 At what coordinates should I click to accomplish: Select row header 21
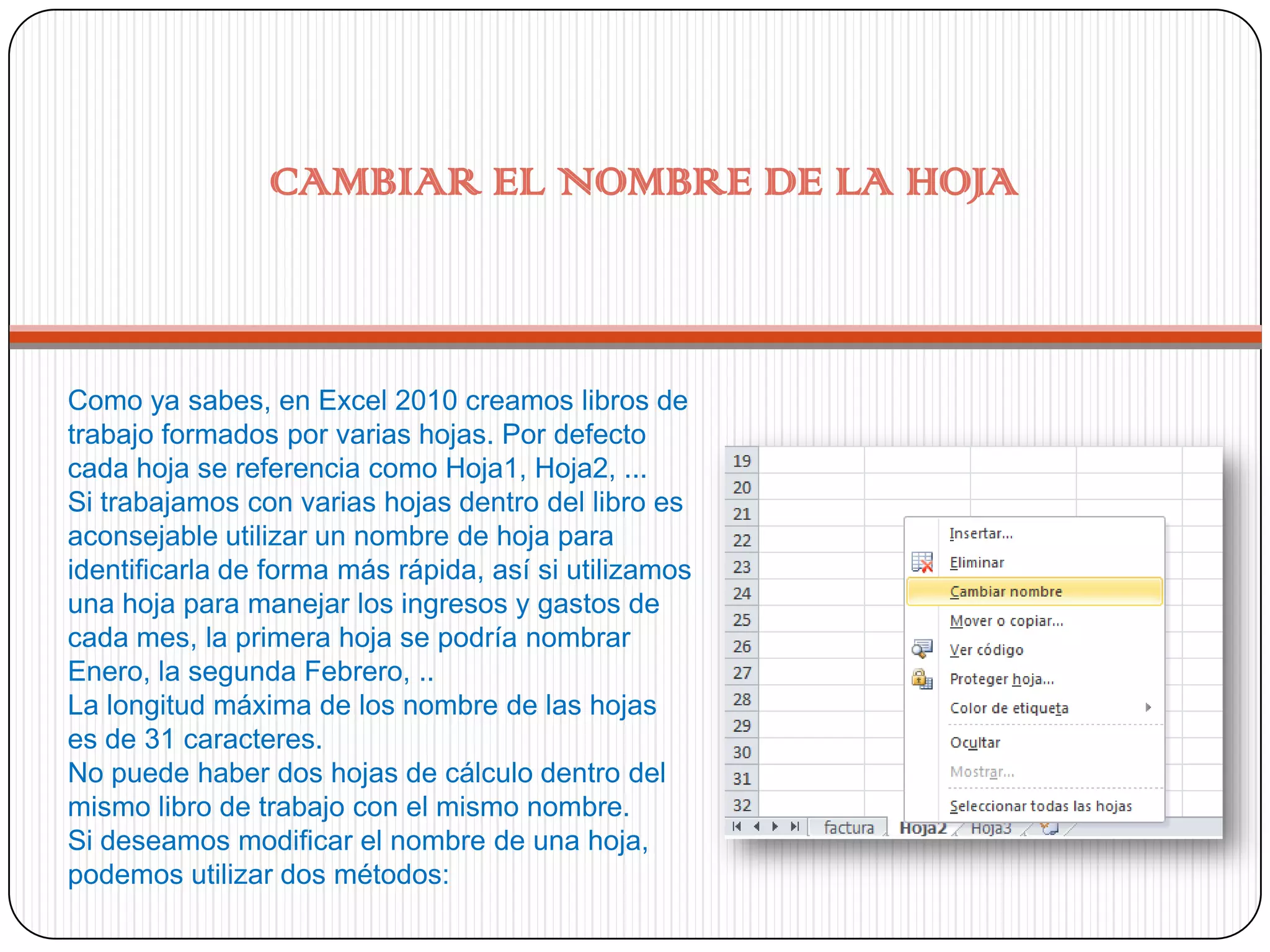click(742, 514)
